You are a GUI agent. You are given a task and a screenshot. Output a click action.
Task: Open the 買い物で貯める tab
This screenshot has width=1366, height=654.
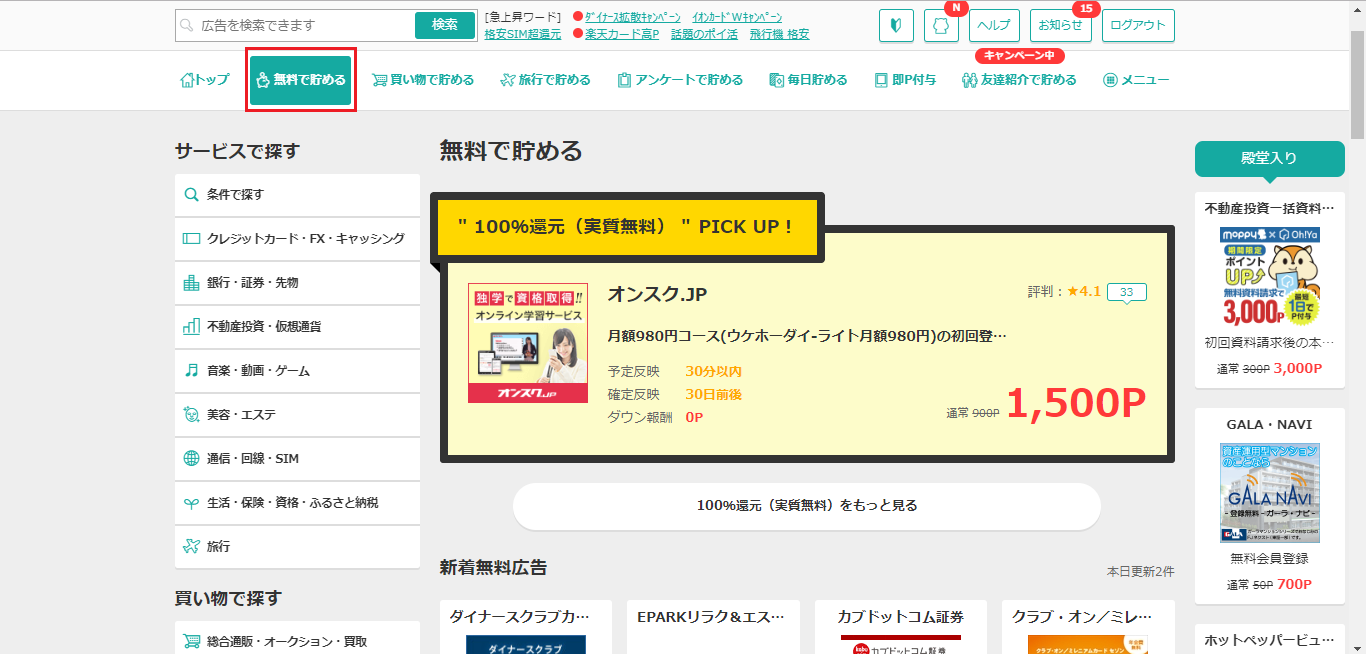[x=423, y=80]
